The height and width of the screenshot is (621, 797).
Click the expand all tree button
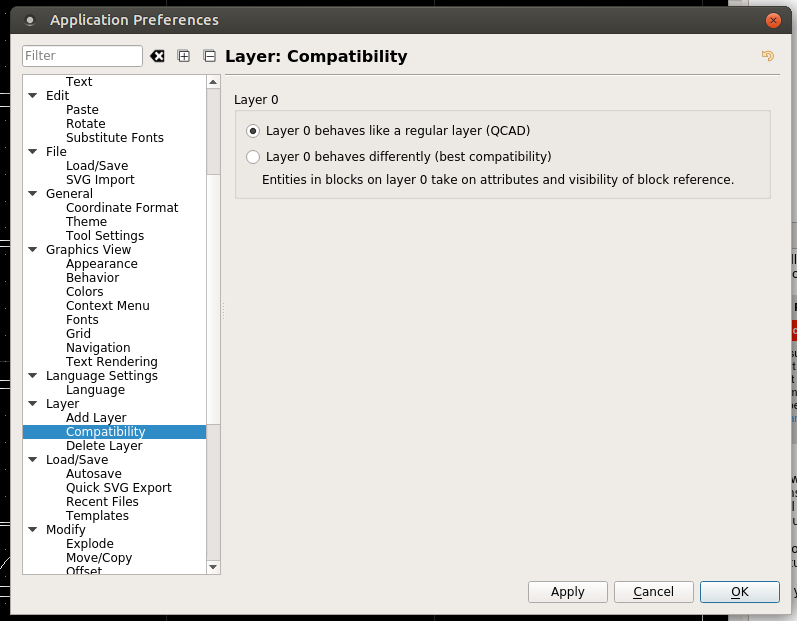pos(184,56)
